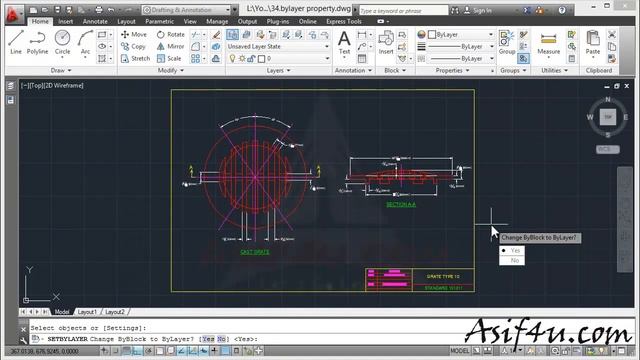Click the search binoculars icon
This screenshot has width=640, height=360.
click(x=455, y=10)
